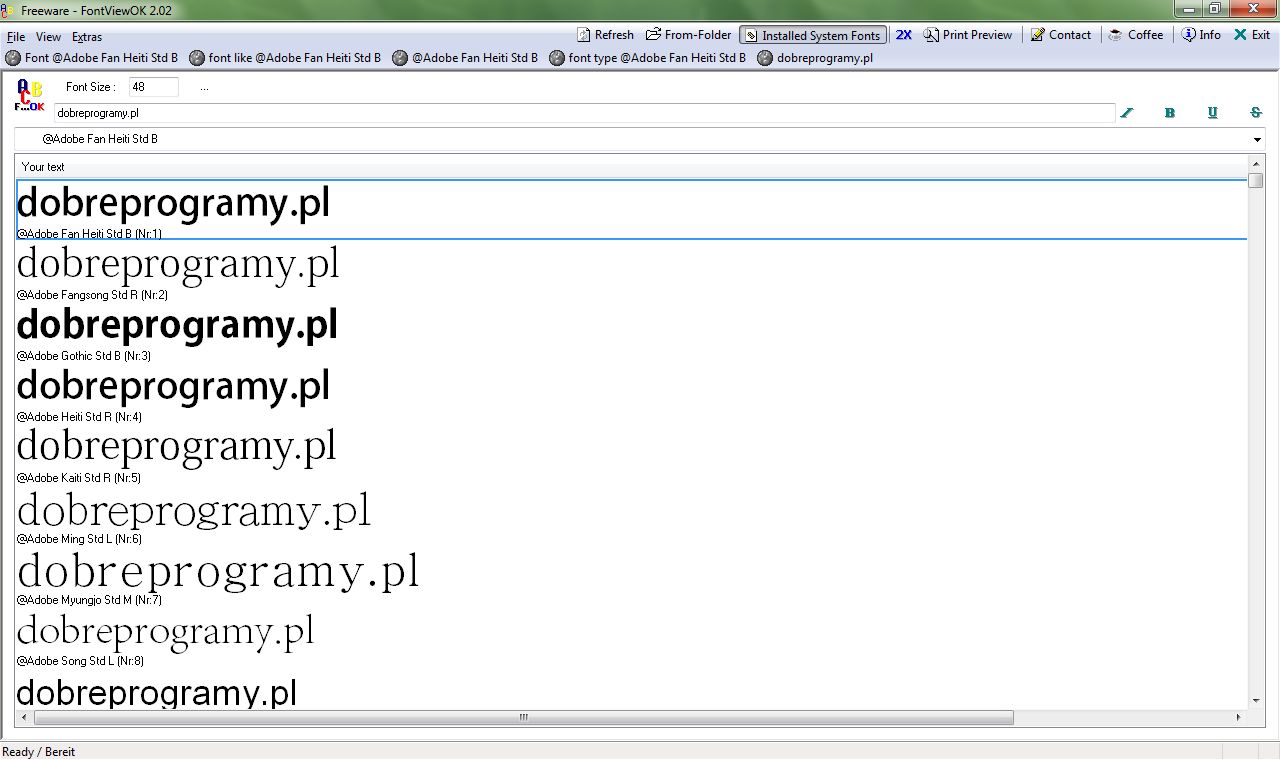Click the 2X dual view icon
The height and width of the screenshot is (760, 1280).
click(903, 35)
